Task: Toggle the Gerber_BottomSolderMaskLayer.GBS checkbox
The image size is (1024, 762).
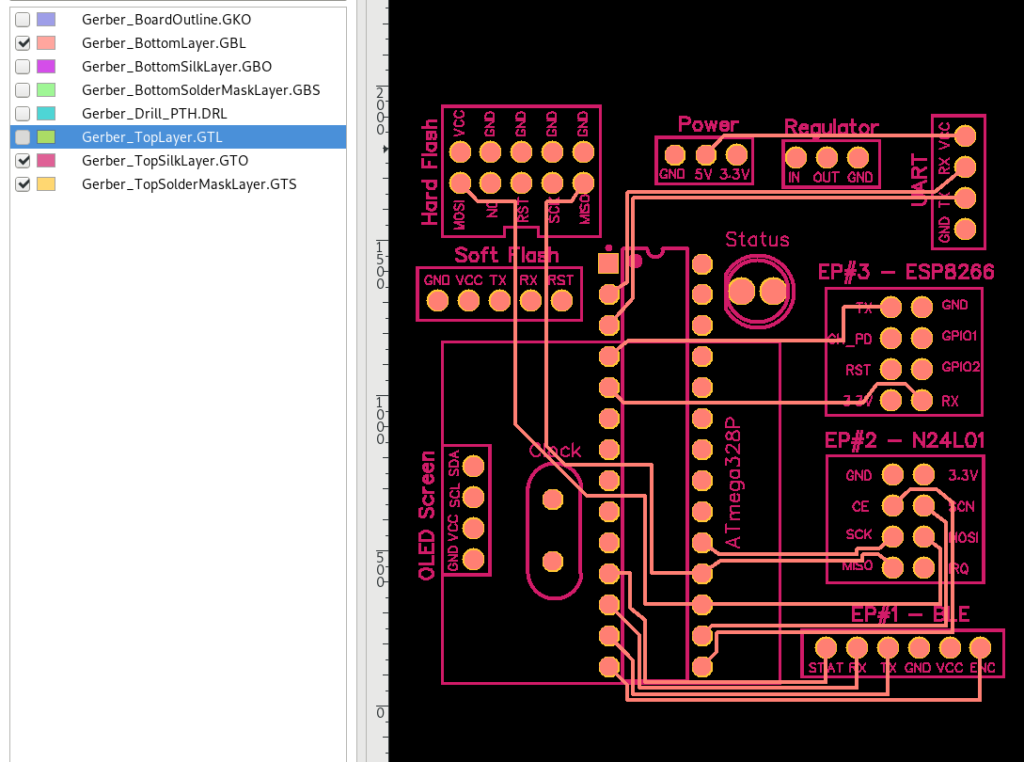Action: pos(23,90)
